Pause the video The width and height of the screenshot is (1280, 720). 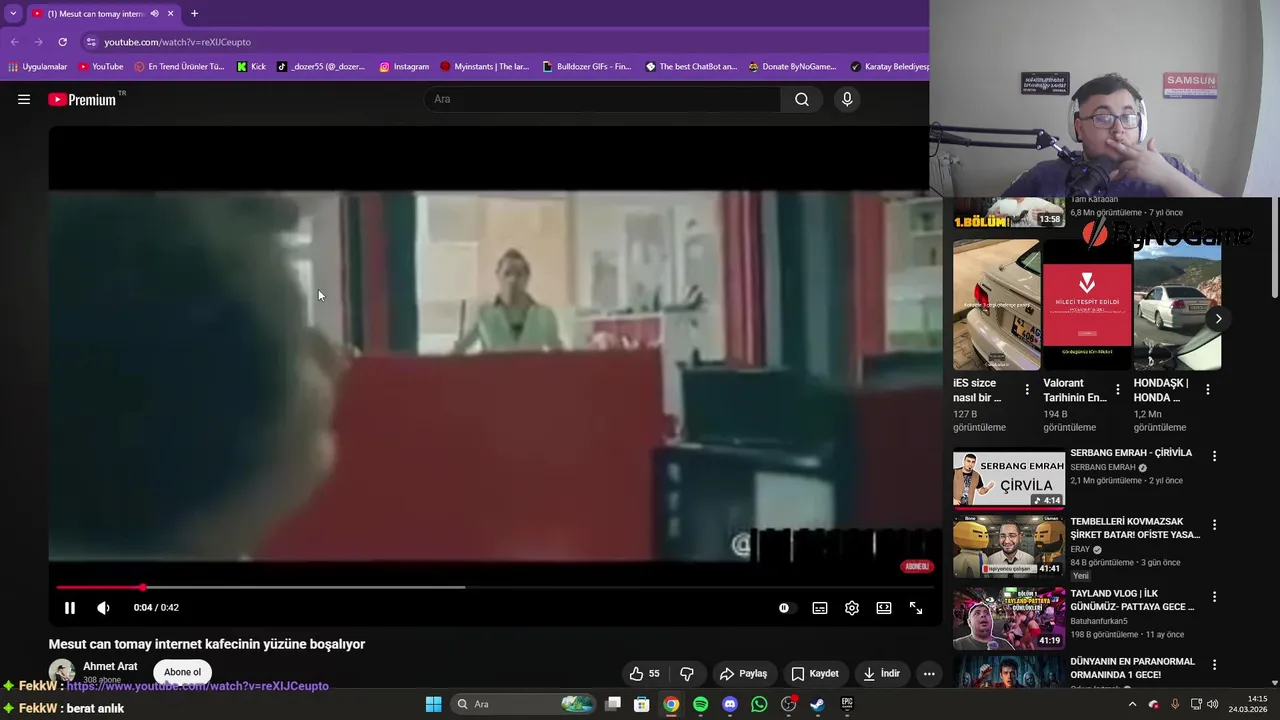pos(70,608)
